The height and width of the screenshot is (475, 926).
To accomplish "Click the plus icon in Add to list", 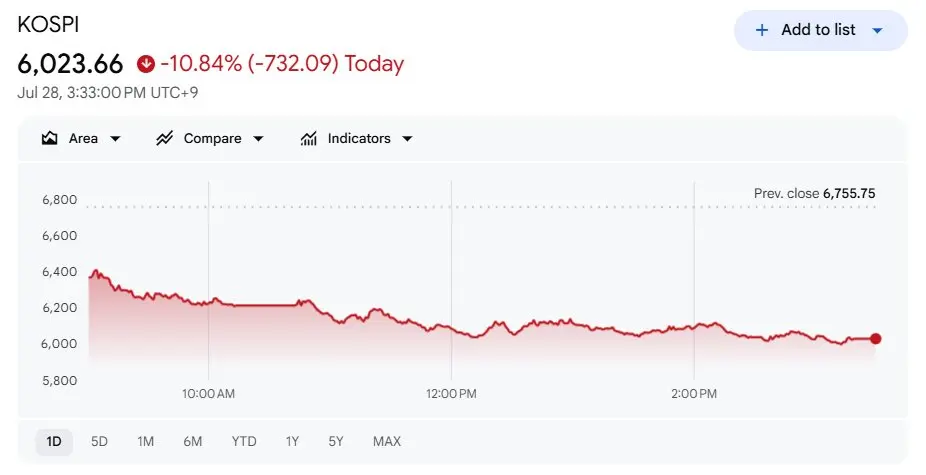I will pyautogui.click(x=762, y=30).
